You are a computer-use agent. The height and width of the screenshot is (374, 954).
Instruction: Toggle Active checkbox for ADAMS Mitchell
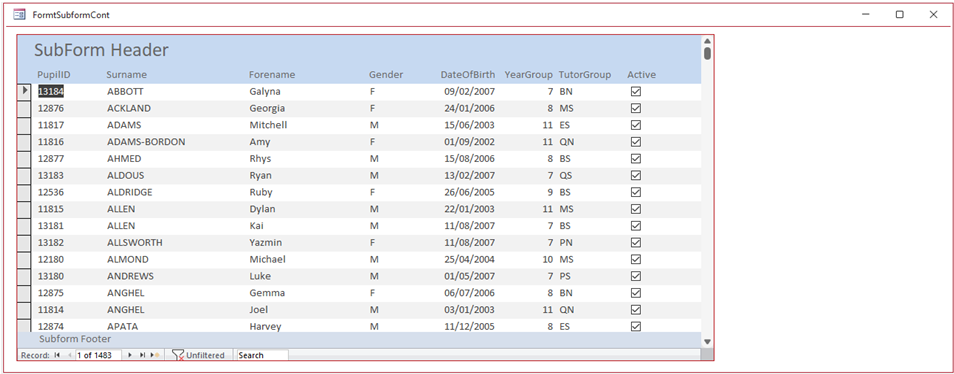pos(636,125)
